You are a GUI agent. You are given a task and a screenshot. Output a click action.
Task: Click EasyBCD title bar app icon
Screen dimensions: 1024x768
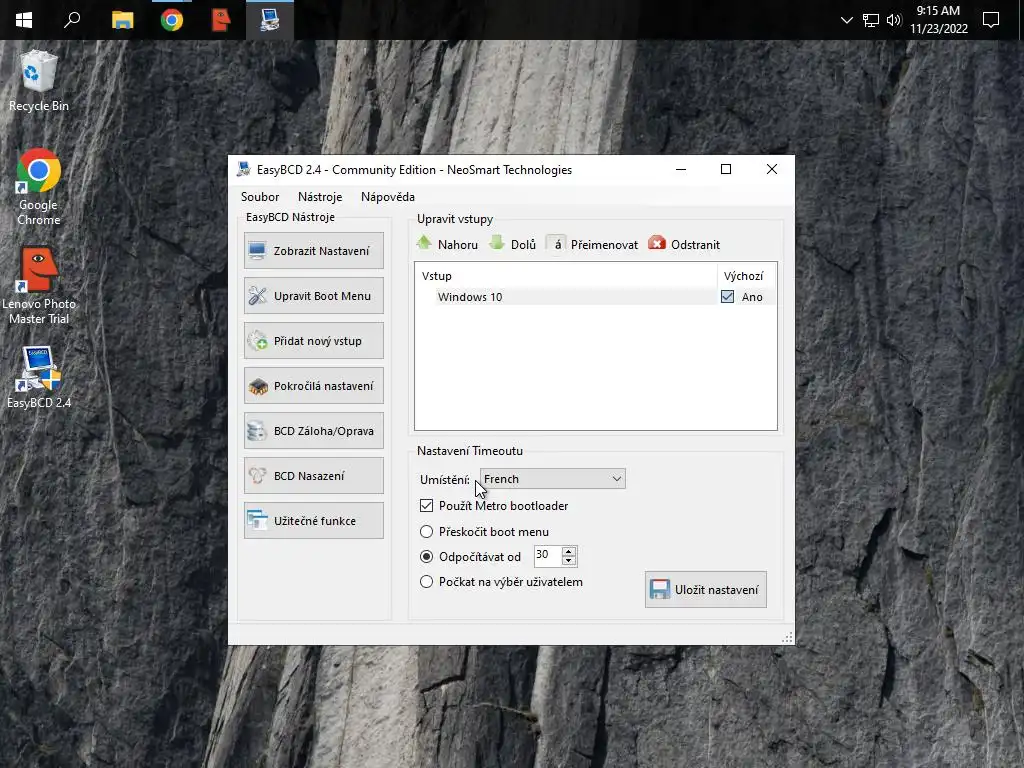(x=244, y=169)
